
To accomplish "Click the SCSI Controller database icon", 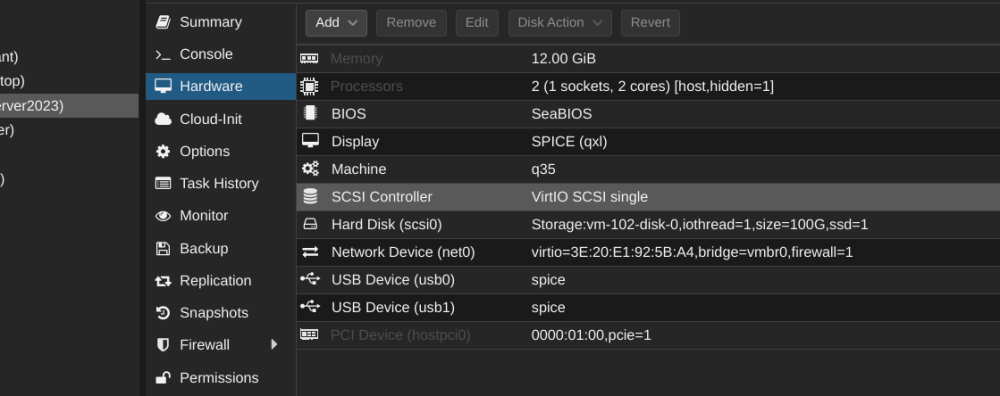I will [310, 196].
